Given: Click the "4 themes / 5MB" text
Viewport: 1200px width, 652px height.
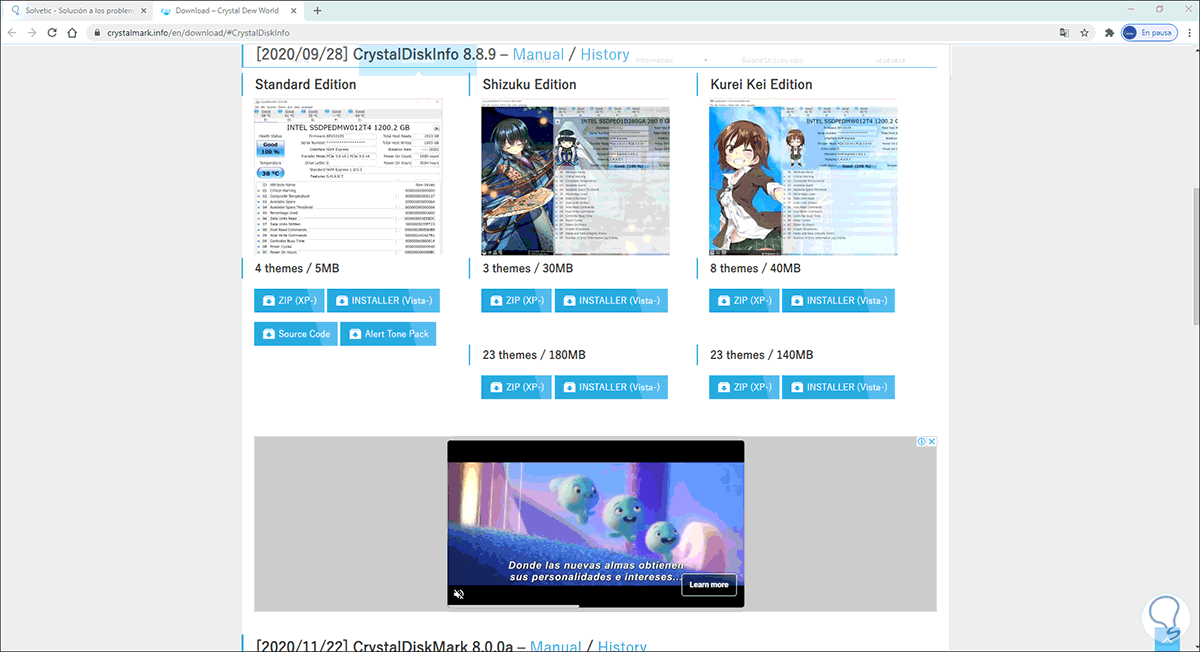Looking at the screenshot, I should [297, 268].
